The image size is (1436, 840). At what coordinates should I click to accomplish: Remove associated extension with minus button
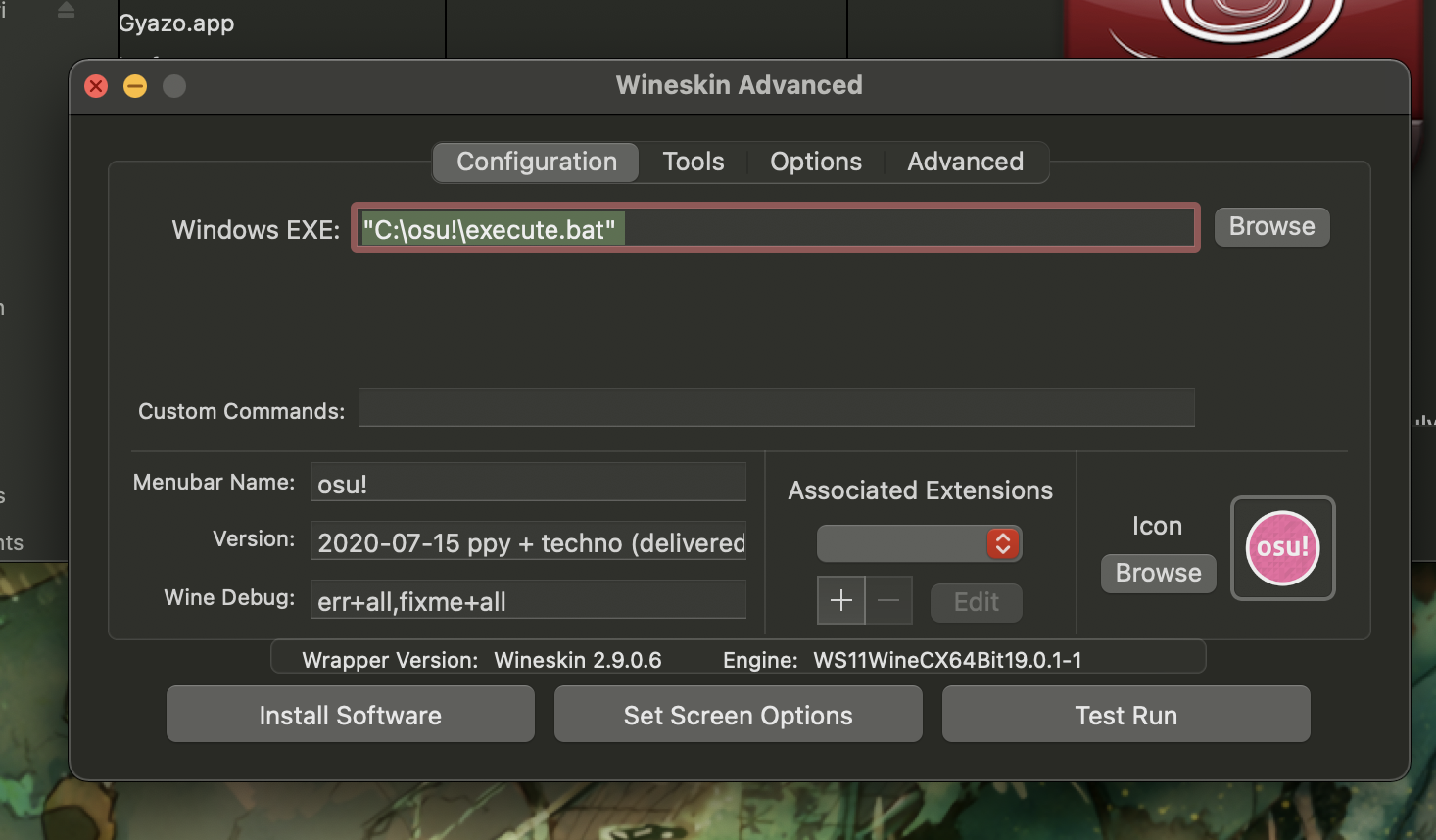[x=889, y=600]
